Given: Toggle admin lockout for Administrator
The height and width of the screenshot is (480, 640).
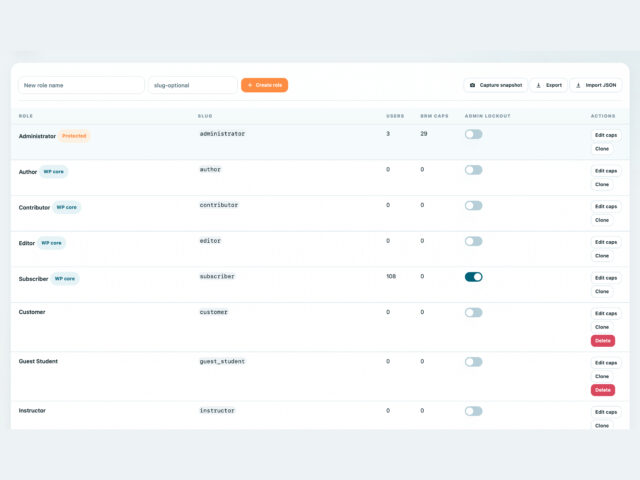Looking at the screenshot, I should coord(473,134).
